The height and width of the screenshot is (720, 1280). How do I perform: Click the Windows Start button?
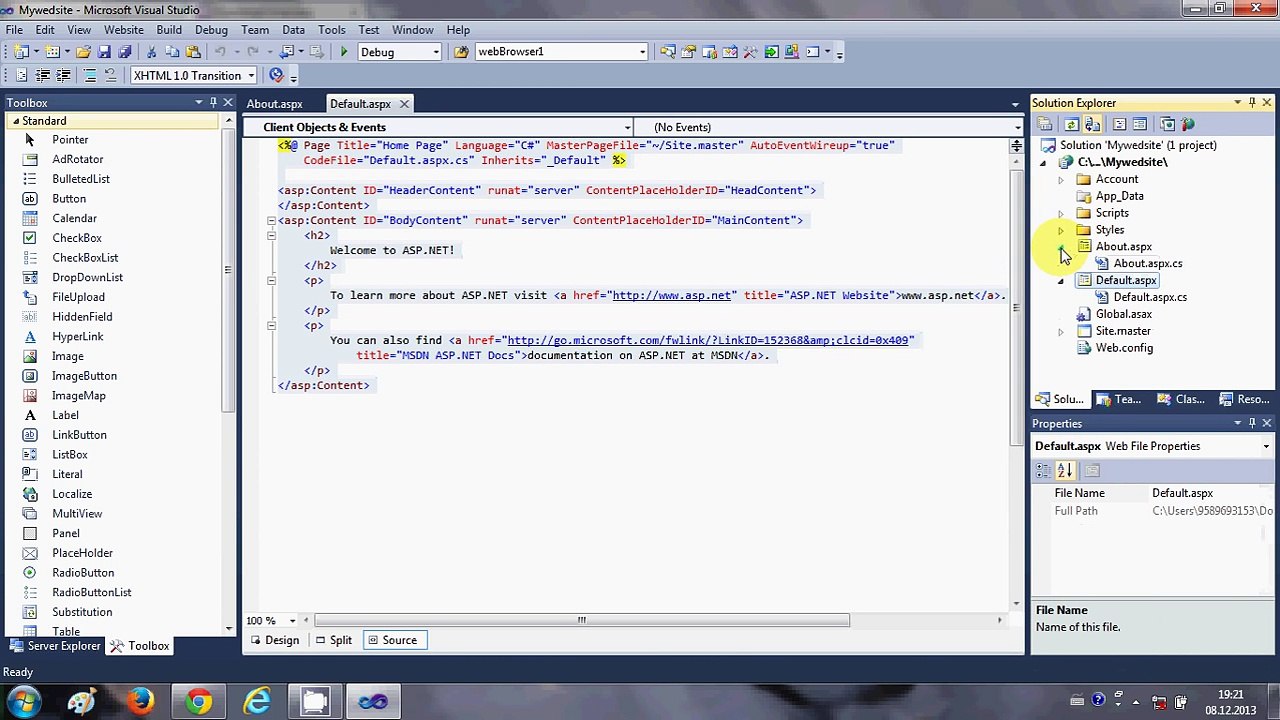(x=24, y=702)
